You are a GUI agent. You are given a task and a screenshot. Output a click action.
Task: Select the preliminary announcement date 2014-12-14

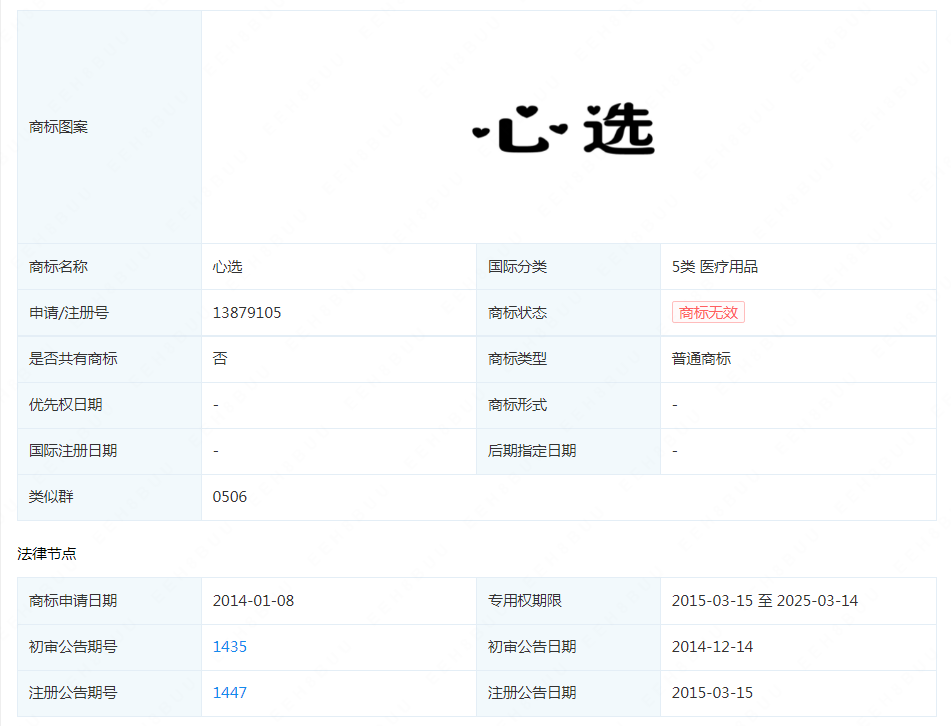coord(712,647)
